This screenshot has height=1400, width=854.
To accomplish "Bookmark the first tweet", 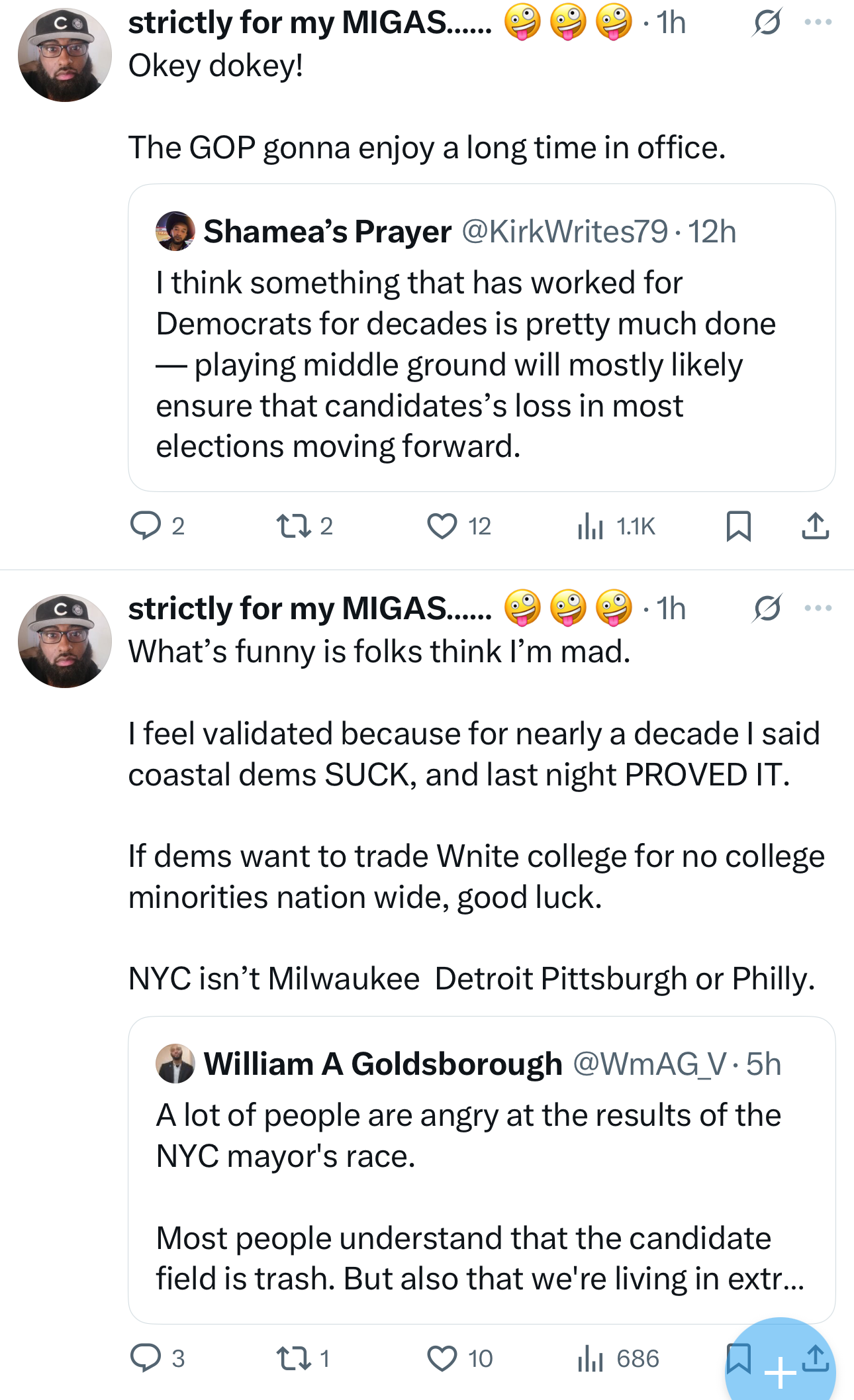I will (x=738, y=526).
